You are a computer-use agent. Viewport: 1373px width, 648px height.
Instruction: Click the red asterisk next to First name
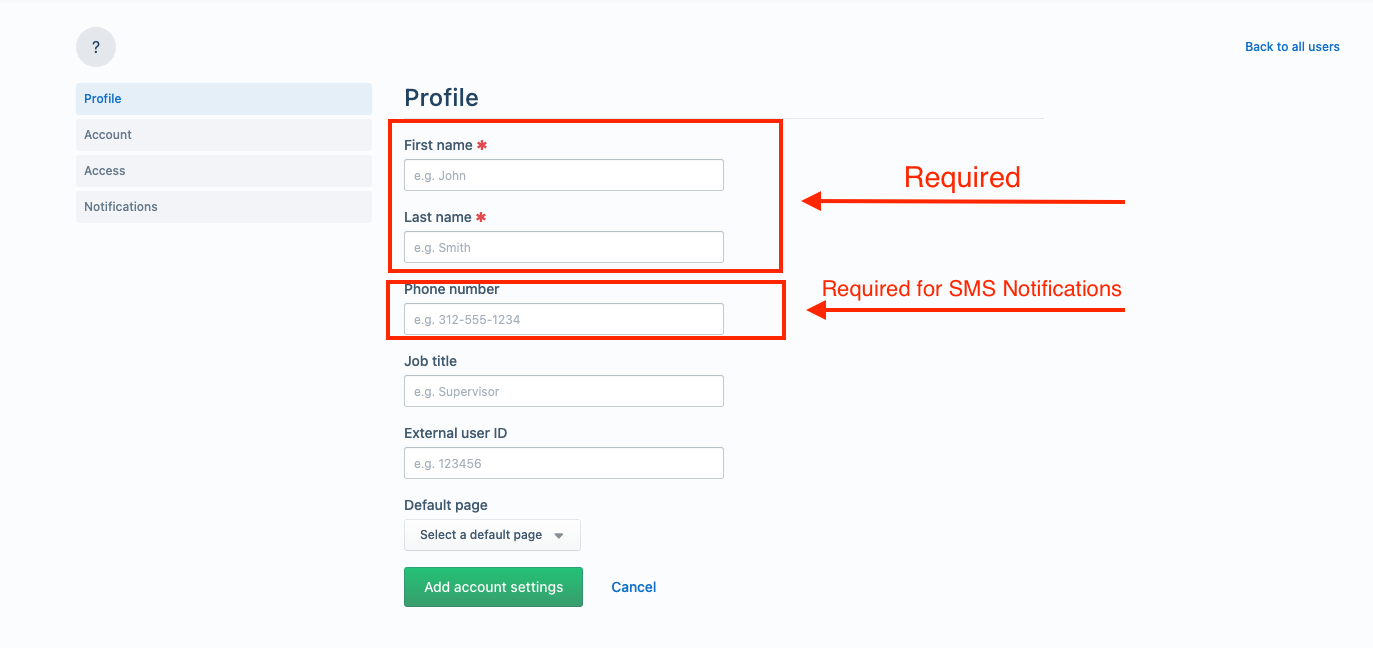(482, 145)
